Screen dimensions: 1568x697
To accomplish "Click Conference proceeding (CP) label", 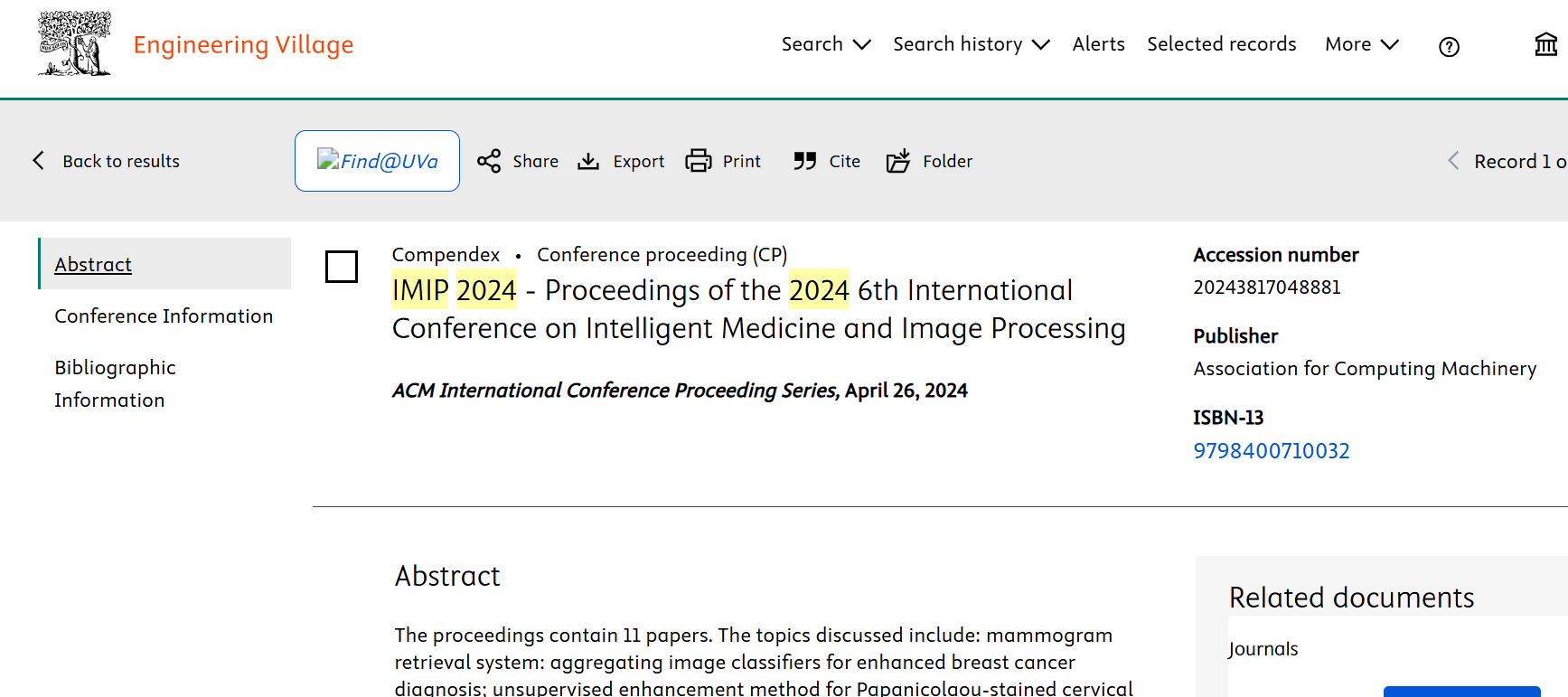I will pos(662,254).
